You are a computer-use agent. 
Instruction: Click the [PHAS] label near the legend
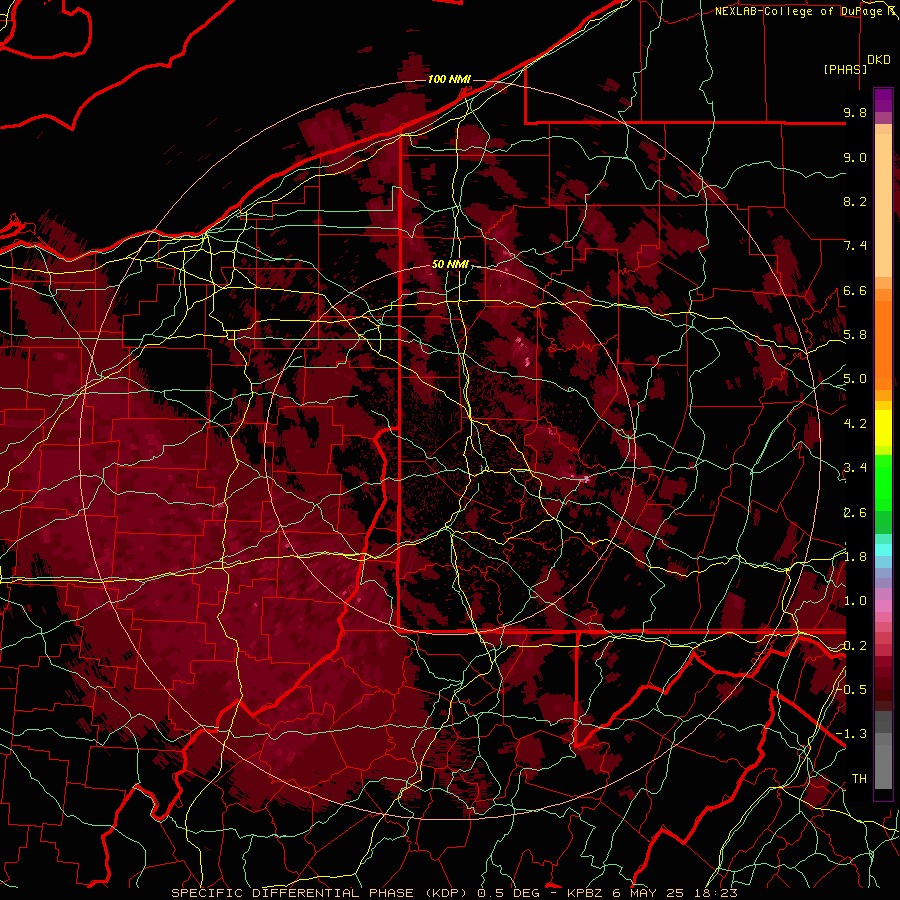(x=845, y=69)
